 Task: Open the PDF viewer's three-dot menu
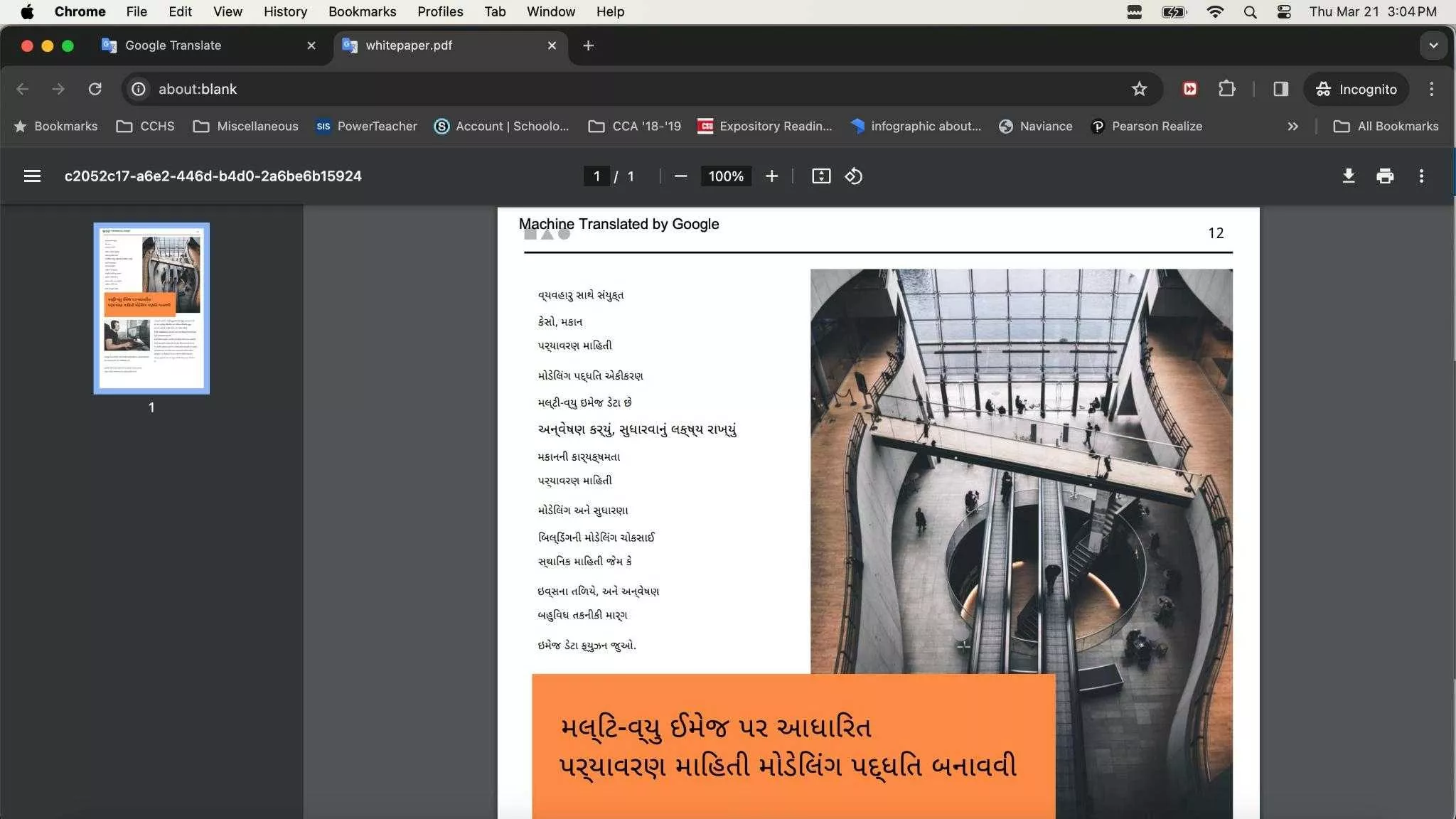1421,176
